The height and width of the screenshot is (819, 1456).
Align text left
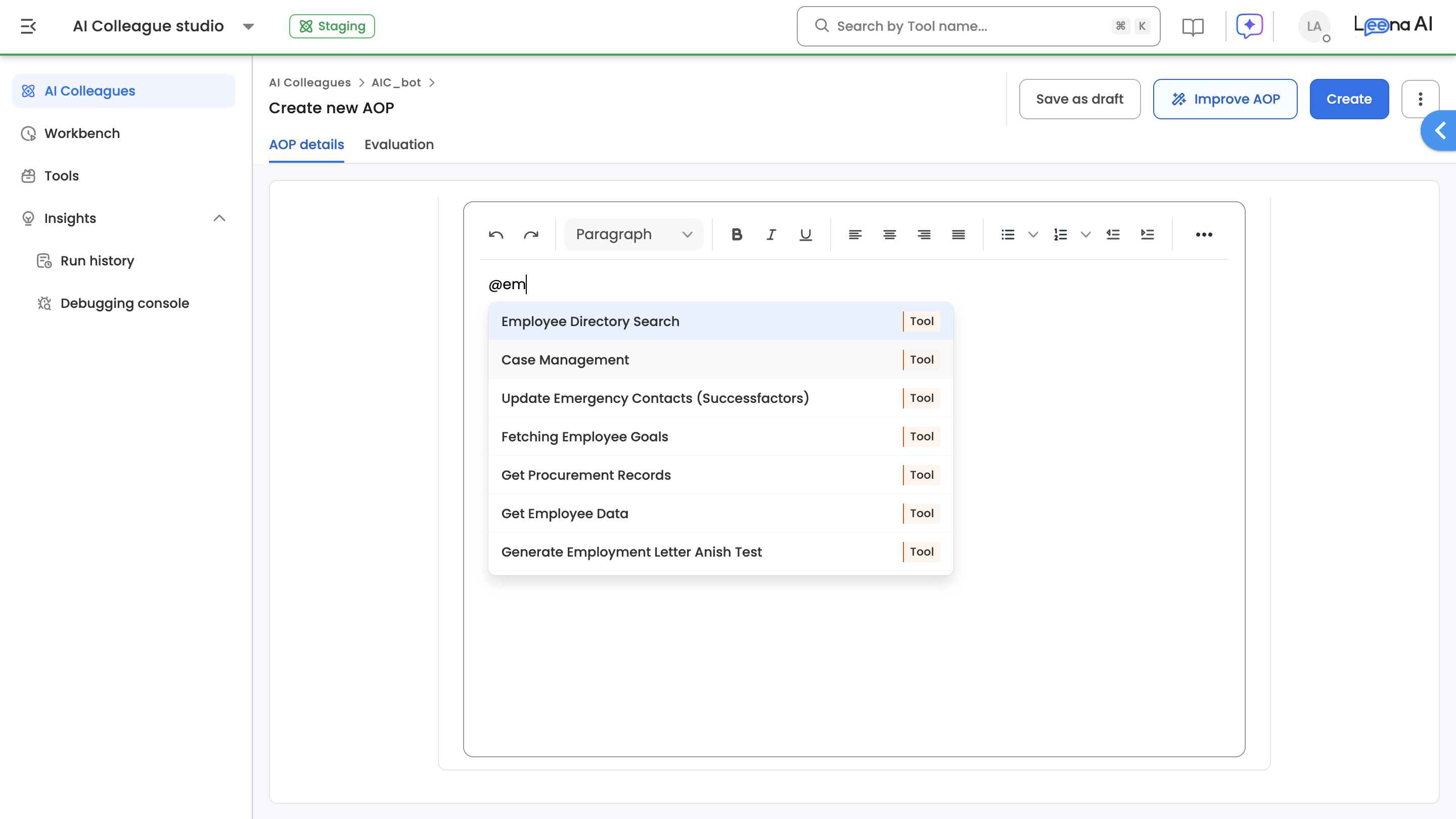pos(854,235)
